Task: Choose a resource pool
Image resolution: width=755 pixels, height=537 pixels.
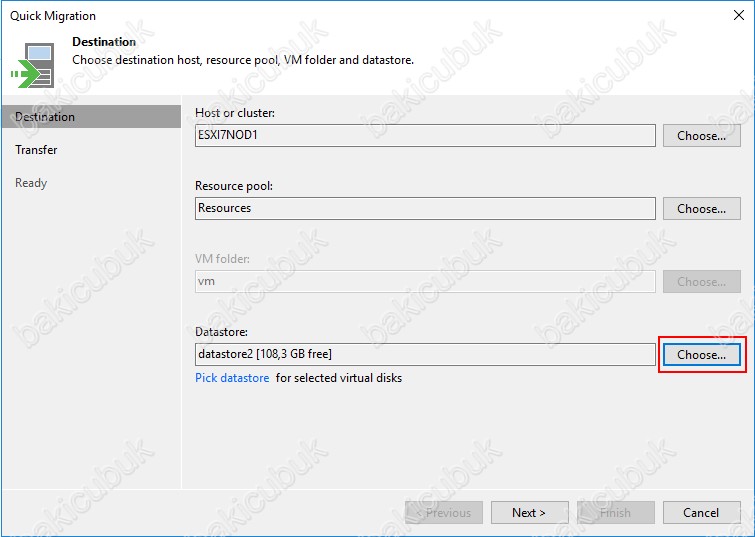Action: point(702,209)
